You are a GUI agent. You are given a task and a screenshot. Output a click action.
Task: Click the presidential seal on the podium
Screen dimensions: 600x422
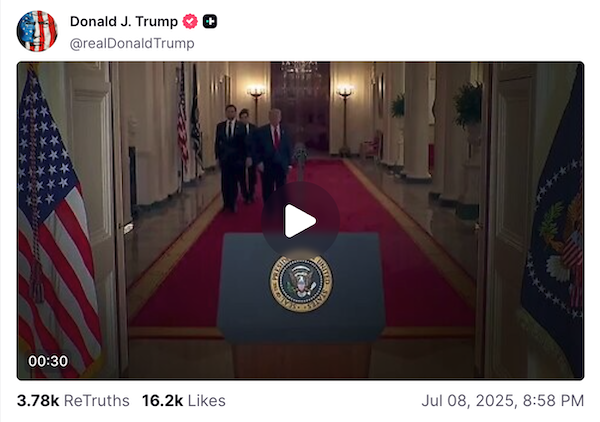pos(301,283)
